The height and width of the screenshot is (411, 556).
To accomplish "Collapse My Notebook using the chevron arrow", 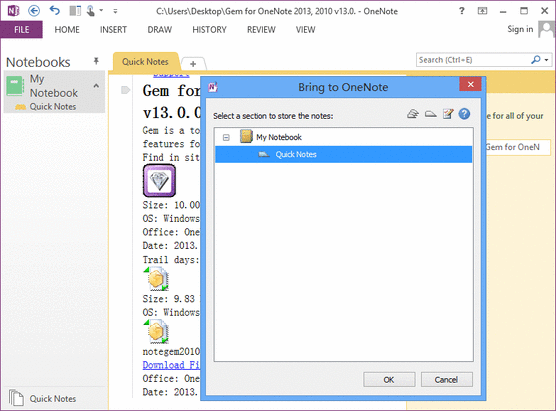I will 96,86.
